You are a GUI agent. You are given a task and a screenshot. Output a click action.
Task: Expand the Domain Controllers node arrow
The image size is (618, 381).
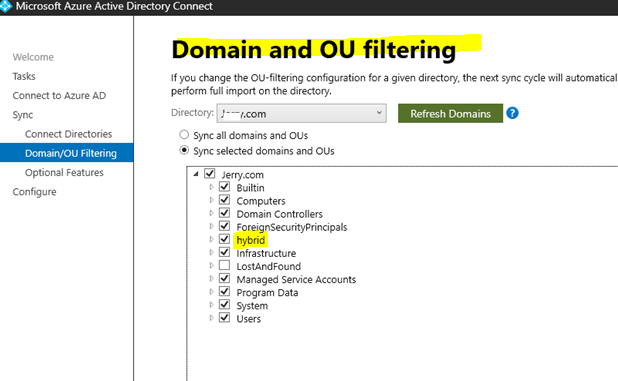211,213
